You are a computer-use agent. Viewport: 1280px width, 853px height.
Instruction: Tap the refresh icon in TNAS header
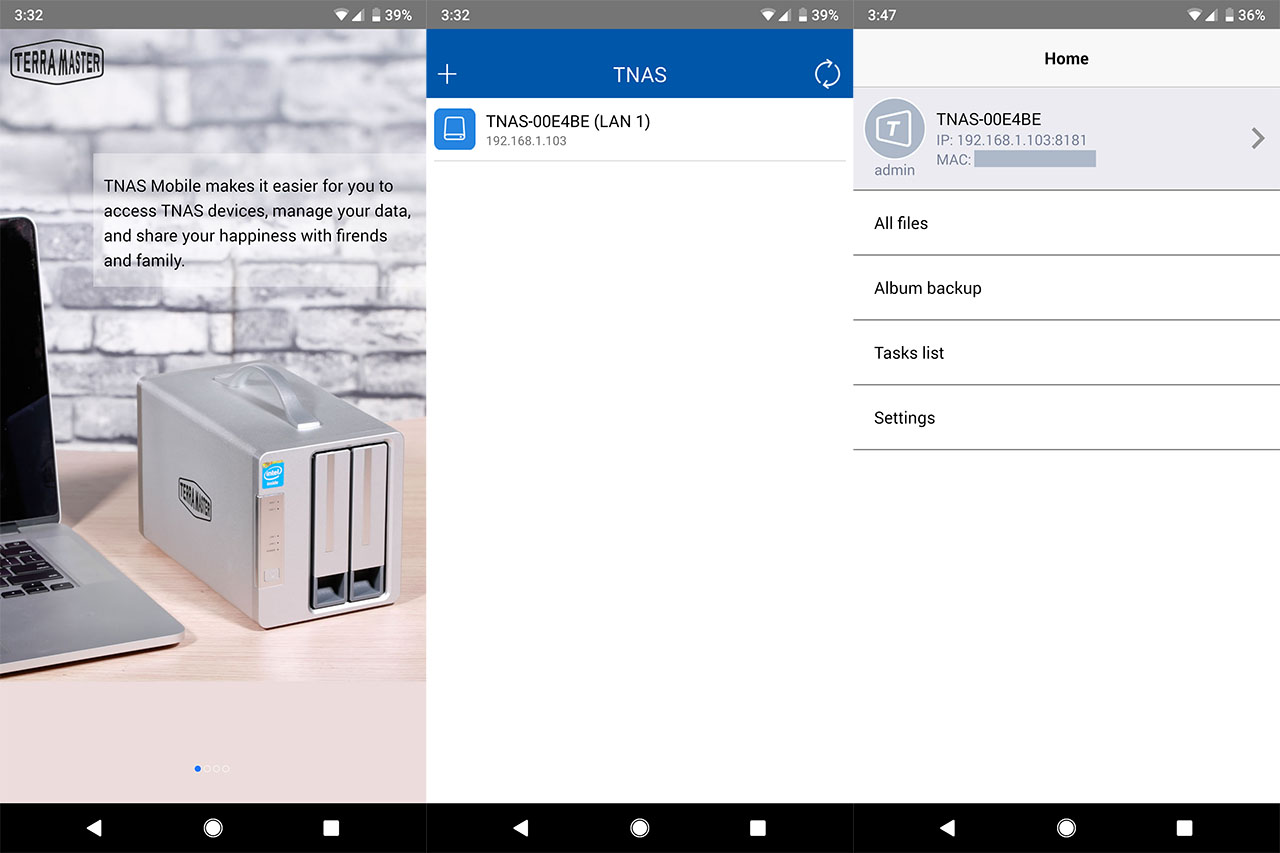pyautogui.click(x=827, y=74)
